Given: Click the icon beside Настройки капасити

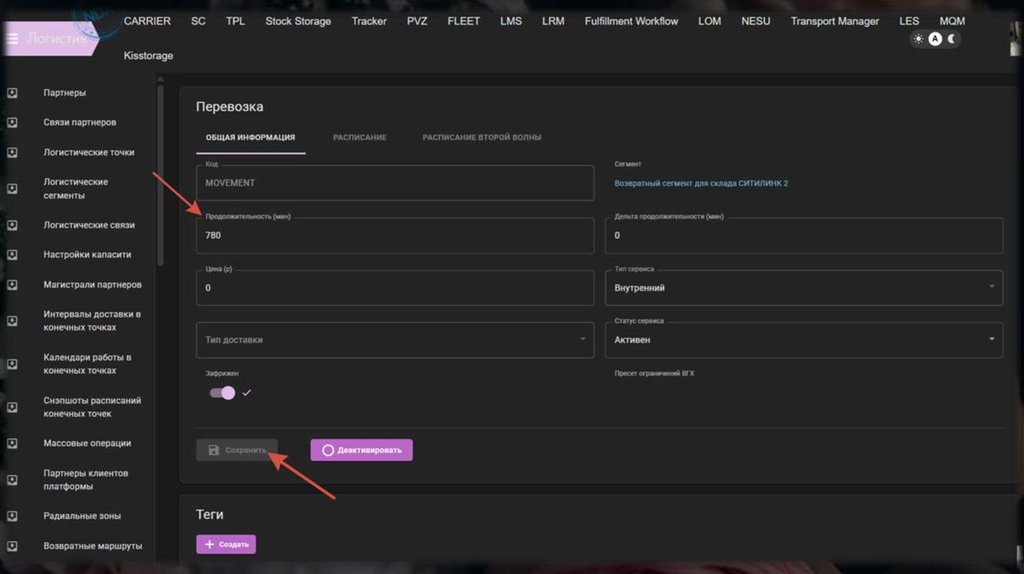Looking at the screenshot, I should [13, 254].
